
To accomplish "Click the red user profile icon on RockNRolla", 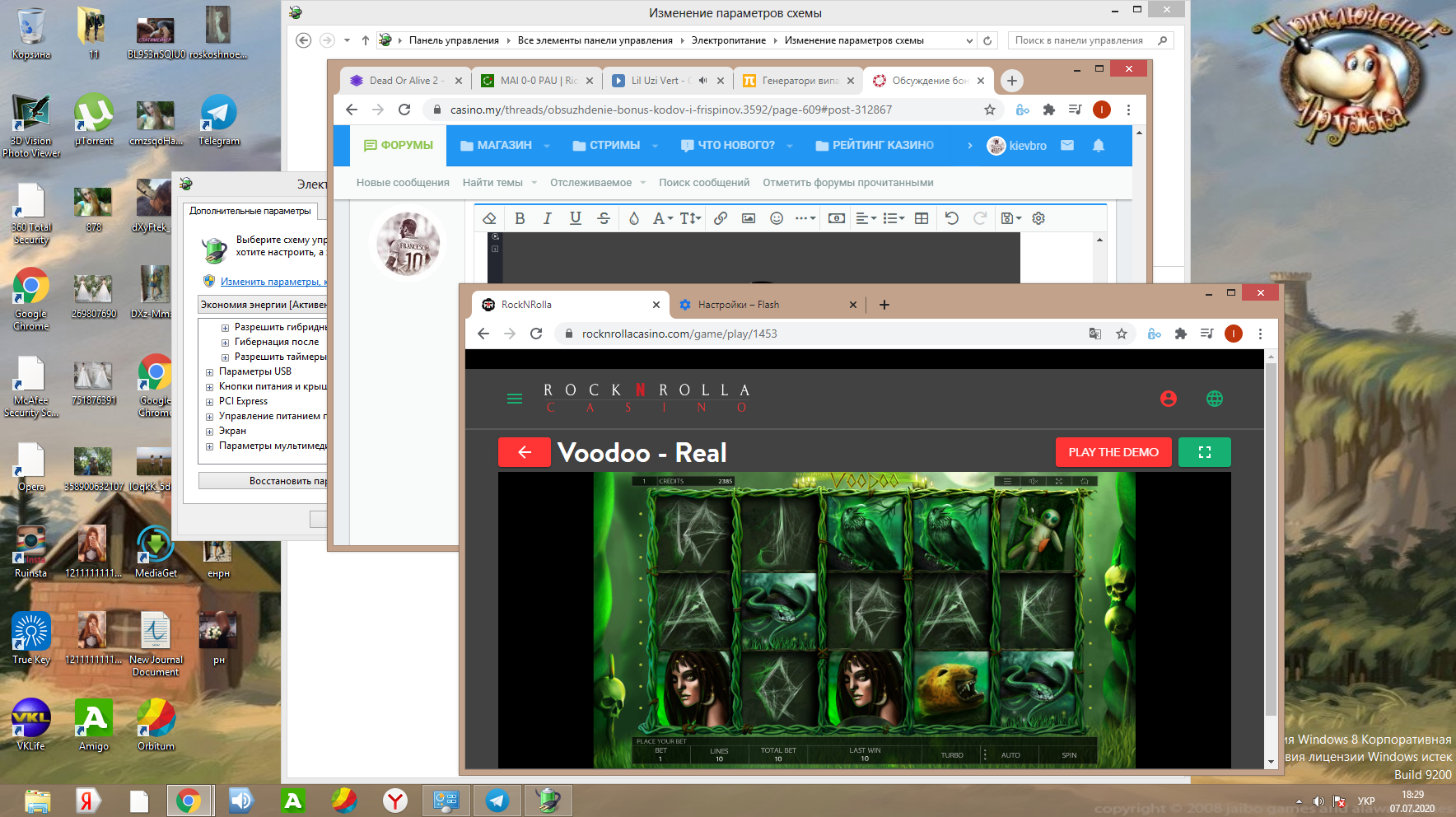I will coord(1169,399).
